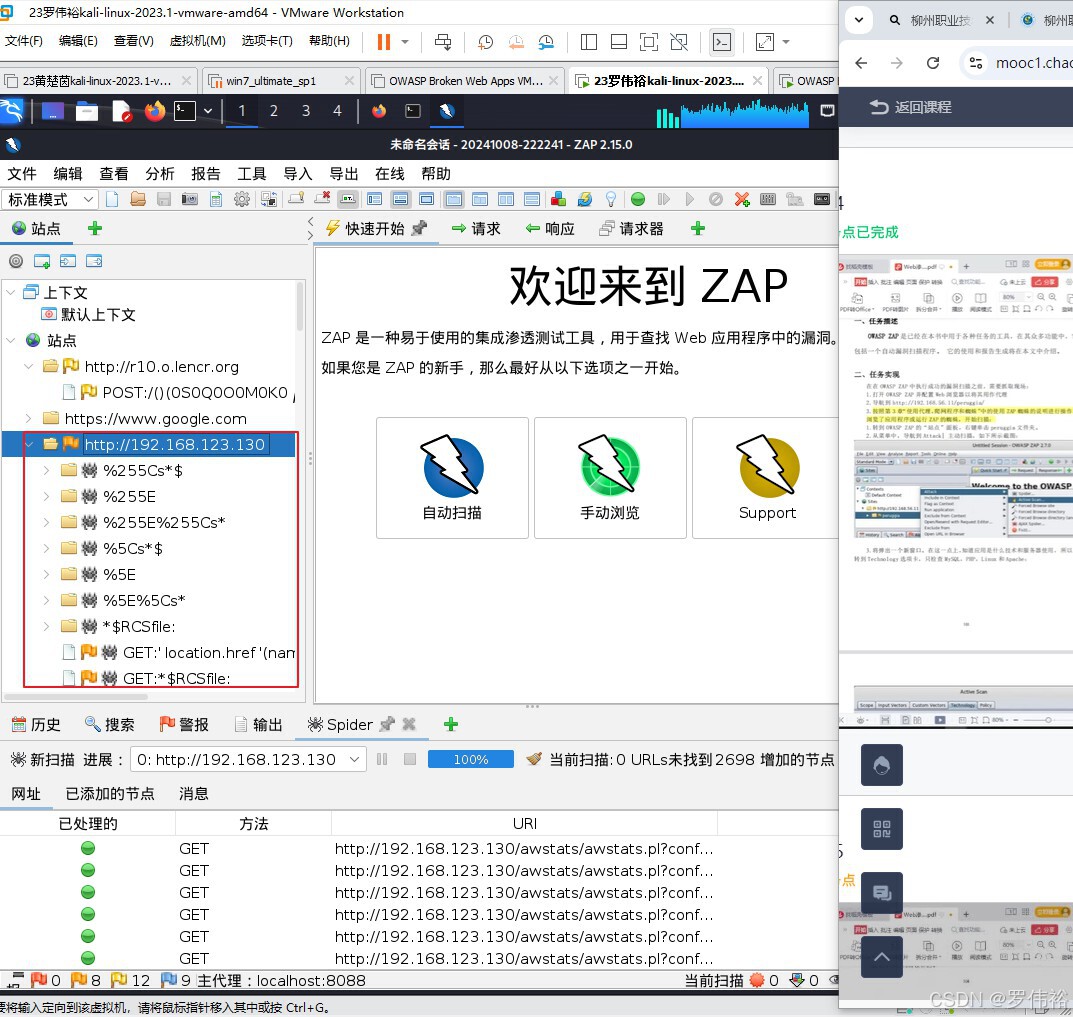Click the Spider 100% progress bar
The height and width of the screenshot is (1017, 1073).
tap(471, 759)
